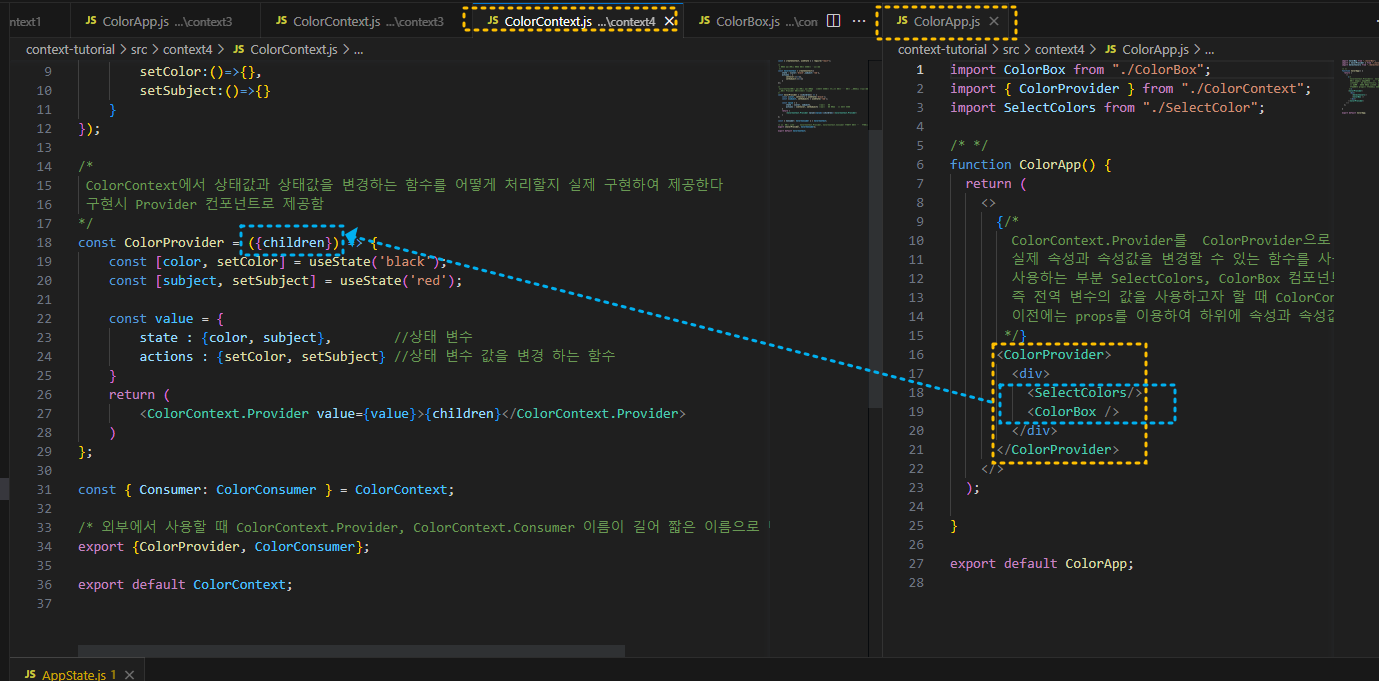Click 'import ColorBox from "./ColorBox";' line

[x=1081, y=69]
